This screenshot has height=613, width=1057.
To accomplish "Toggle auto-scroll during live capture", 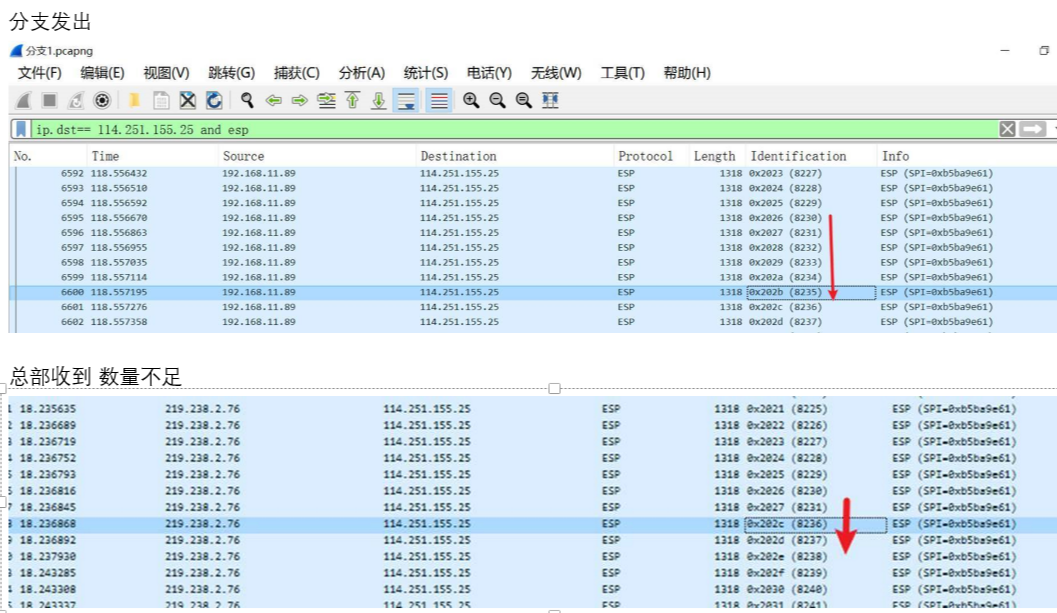I will coord(406,100).
